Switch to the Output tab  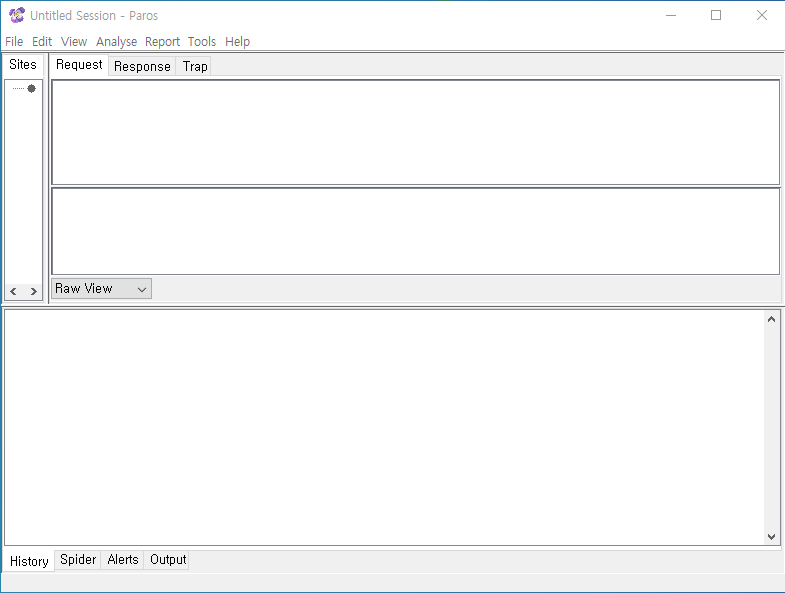168,559
